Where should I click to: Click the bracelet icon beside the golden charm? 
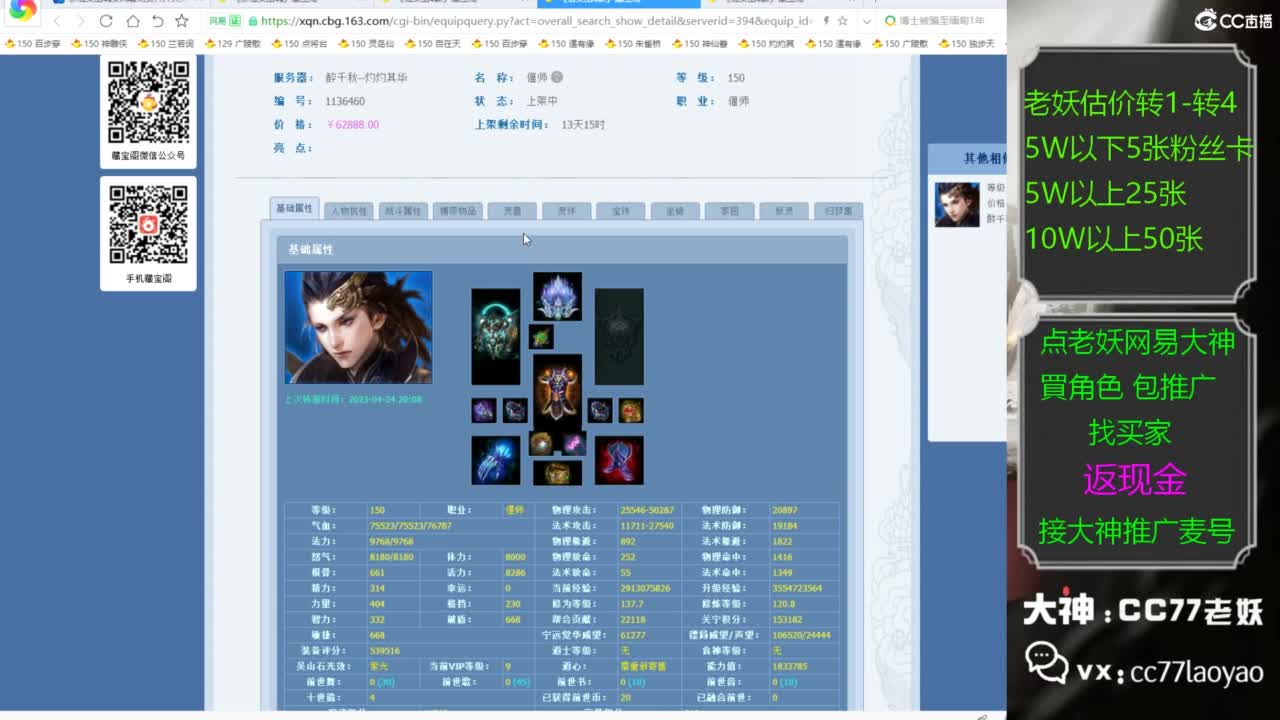[x=600, y=410]
